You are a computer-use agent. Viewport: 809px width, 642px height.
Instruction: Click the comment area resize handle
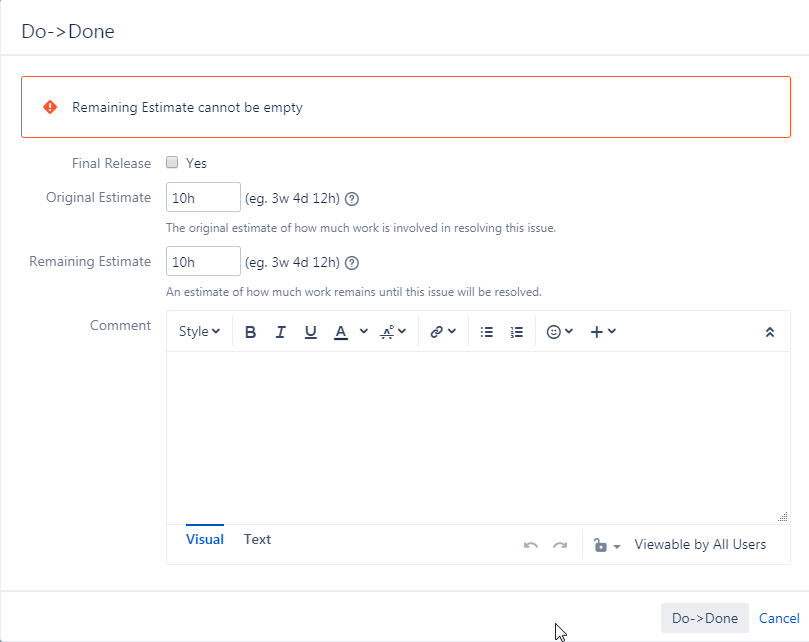point(783,517)
